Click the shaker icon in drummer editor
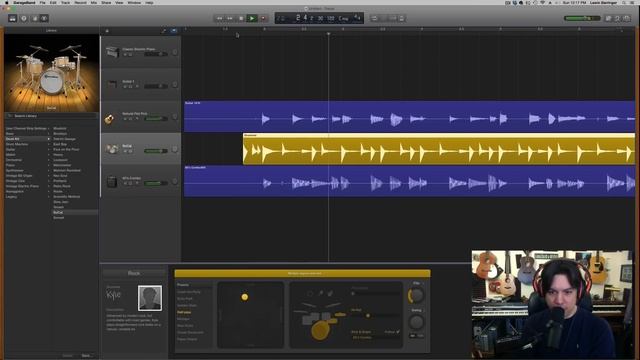The height and width of the screenshot is (360, 640). (x=320, y=293)
